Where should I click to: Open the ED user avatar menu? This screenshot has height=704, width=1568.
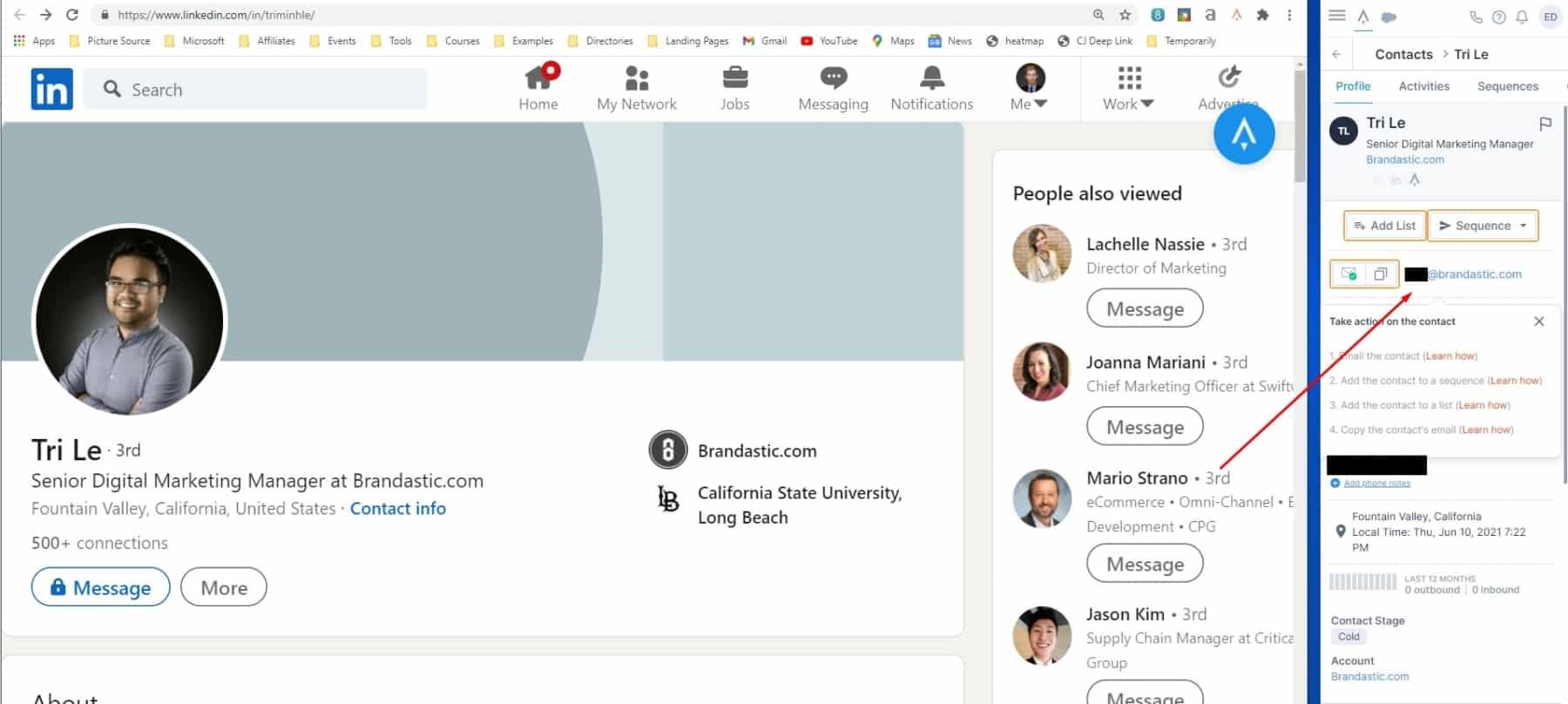click(x=1551, y=17)
